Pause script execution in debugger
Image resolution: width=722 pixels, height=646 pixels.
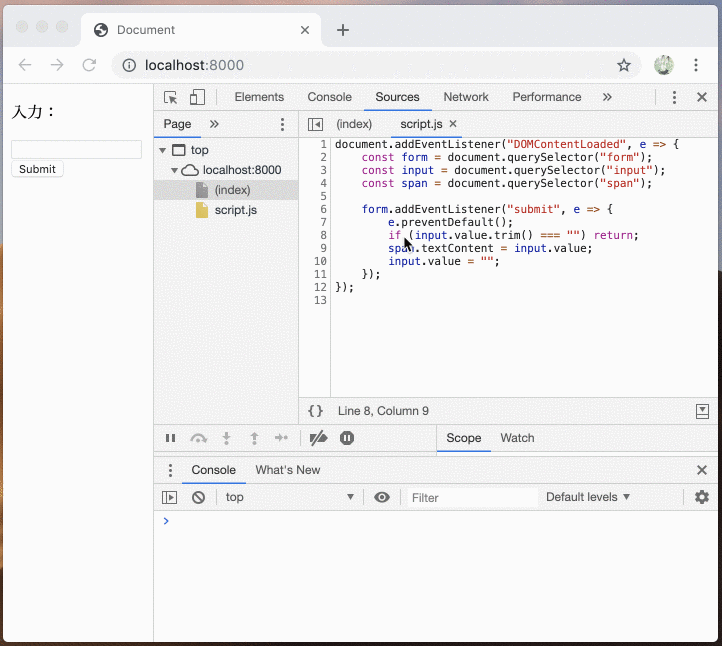pos(171,438)
